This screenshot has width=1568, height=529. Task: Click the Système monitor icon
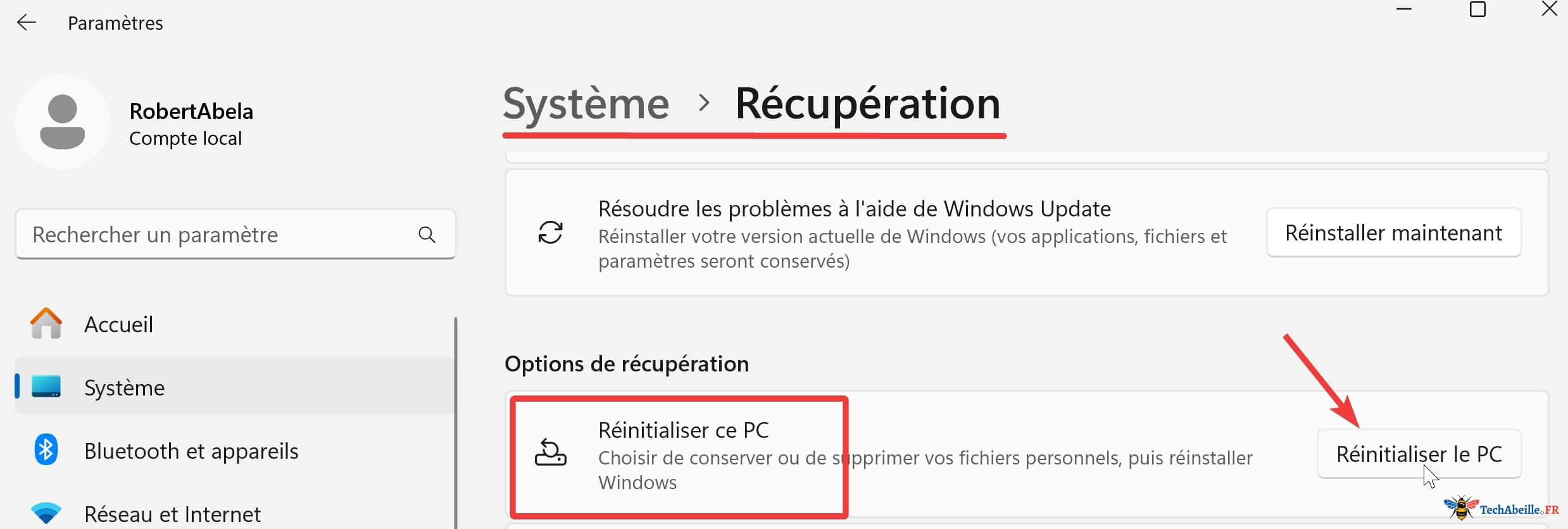(x=46, y=387)
